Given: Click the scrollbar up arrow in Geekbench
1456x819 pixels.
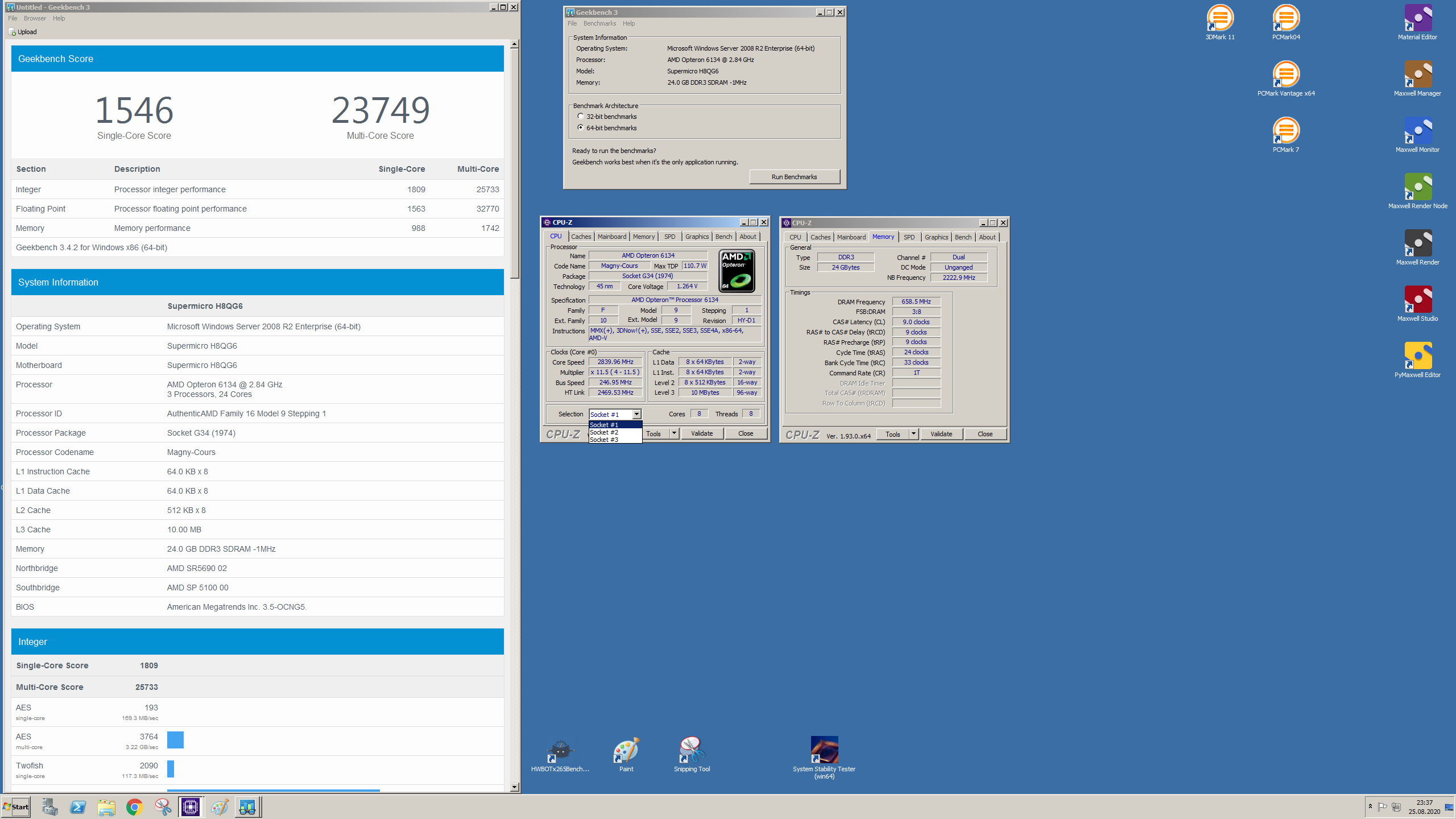Looking at the screenshot, I should coord(514,44).
